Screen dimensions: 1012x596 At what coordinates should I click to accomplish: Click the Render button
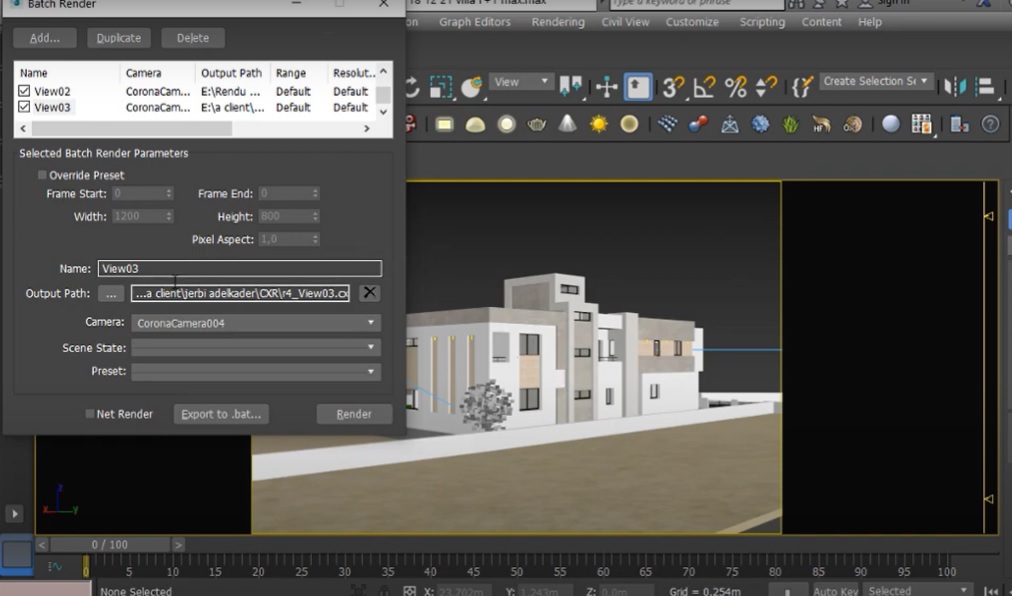354,414
